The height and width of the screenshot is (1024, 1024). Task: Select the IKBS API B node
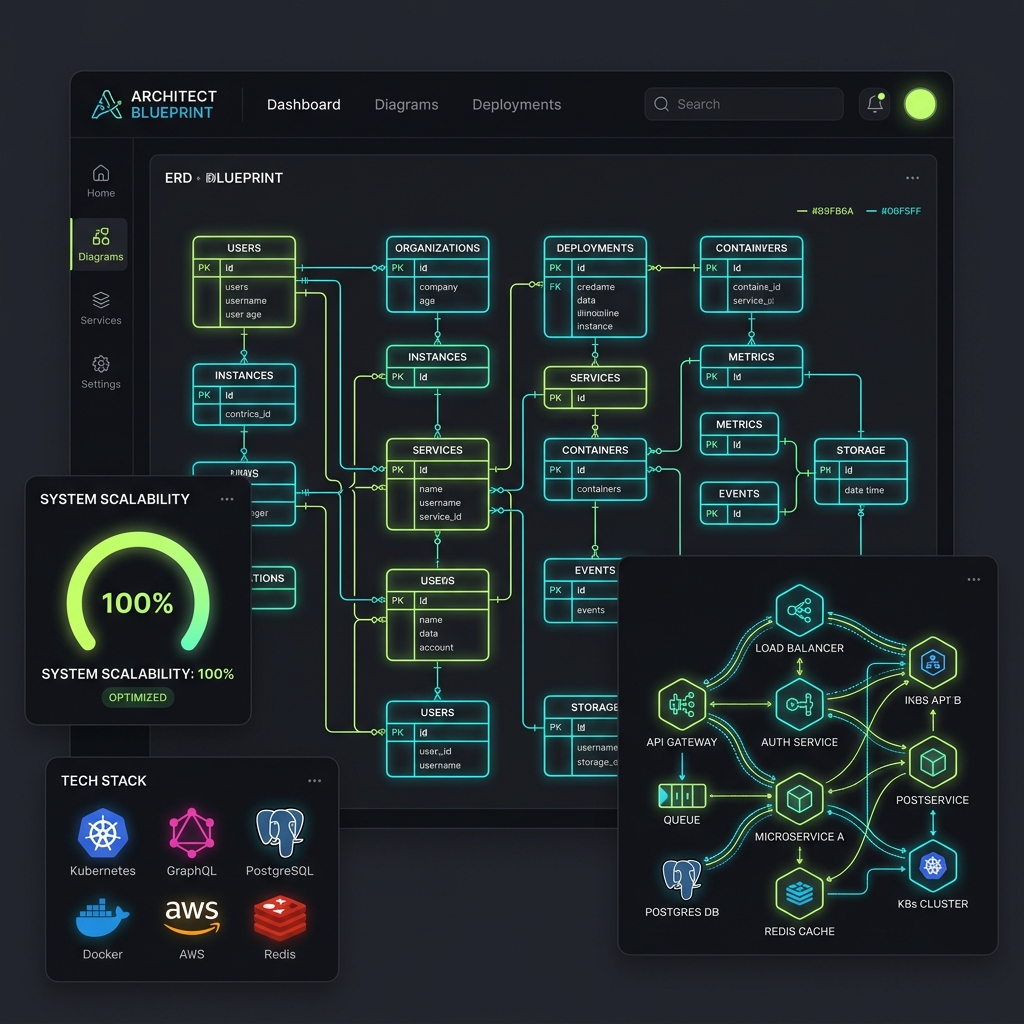933,663
